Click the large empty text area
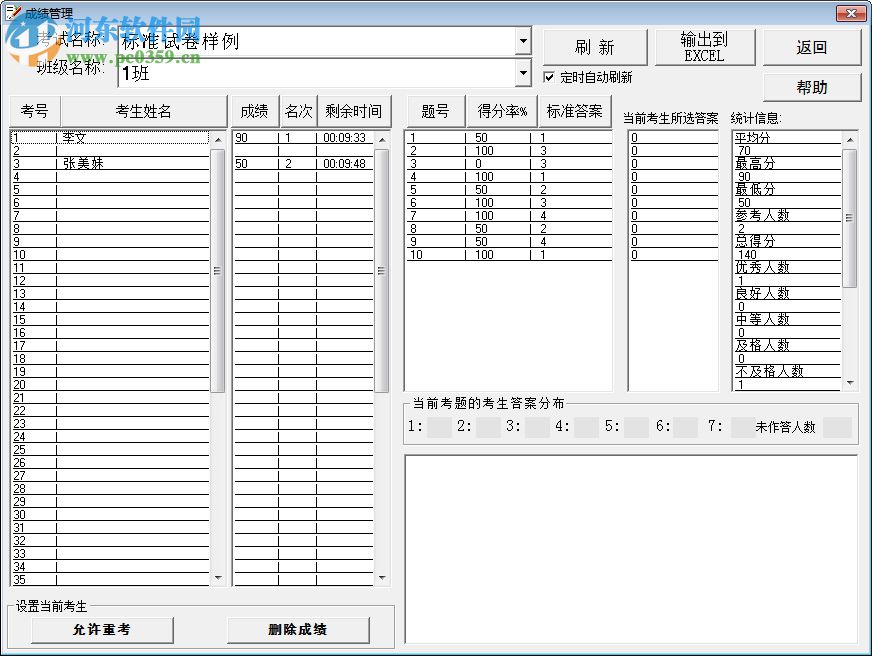 pos(631,550)
